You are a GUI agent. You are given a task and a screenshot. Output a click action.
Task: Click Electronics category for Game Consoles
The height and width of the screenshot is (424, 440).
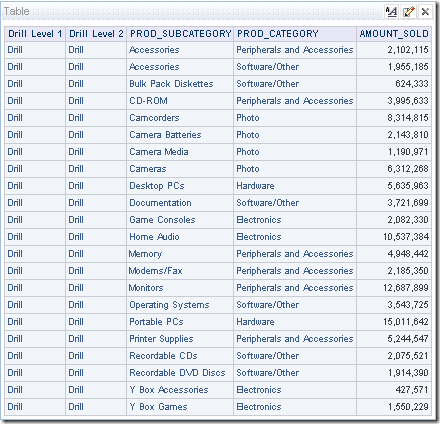(259, 220)
